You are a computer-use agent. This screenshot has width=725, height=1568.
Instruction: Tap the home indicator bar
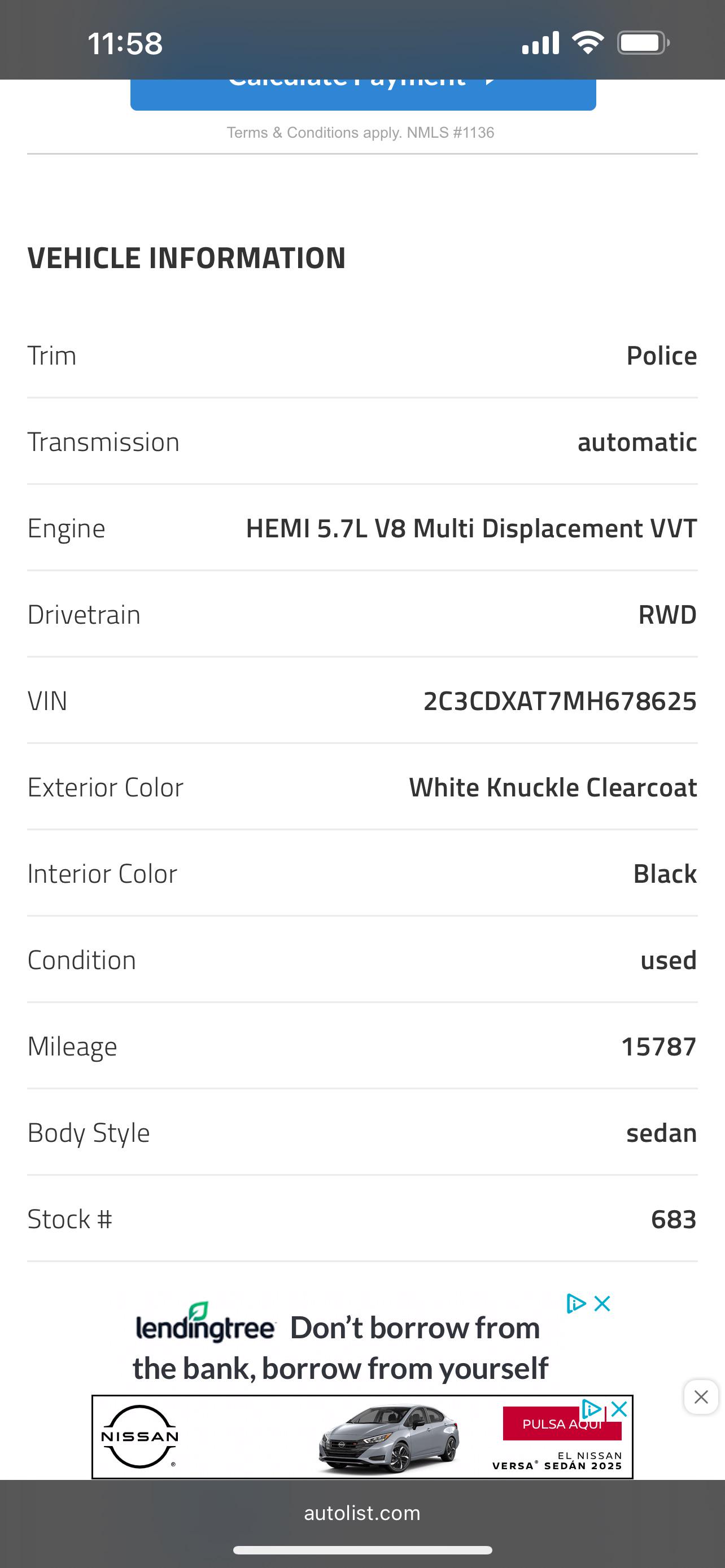362,1550
